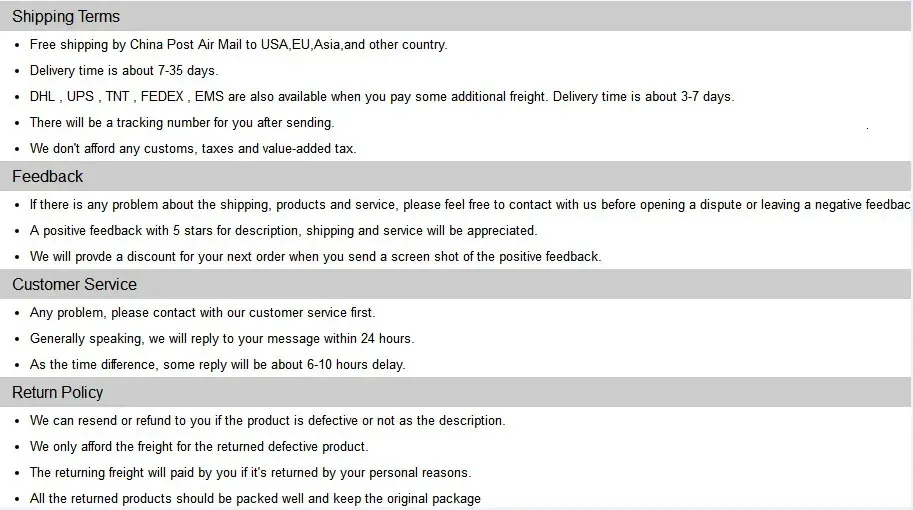
Task: Select the 'We only afford the freight' line
Action: click(x=199, y=447)
